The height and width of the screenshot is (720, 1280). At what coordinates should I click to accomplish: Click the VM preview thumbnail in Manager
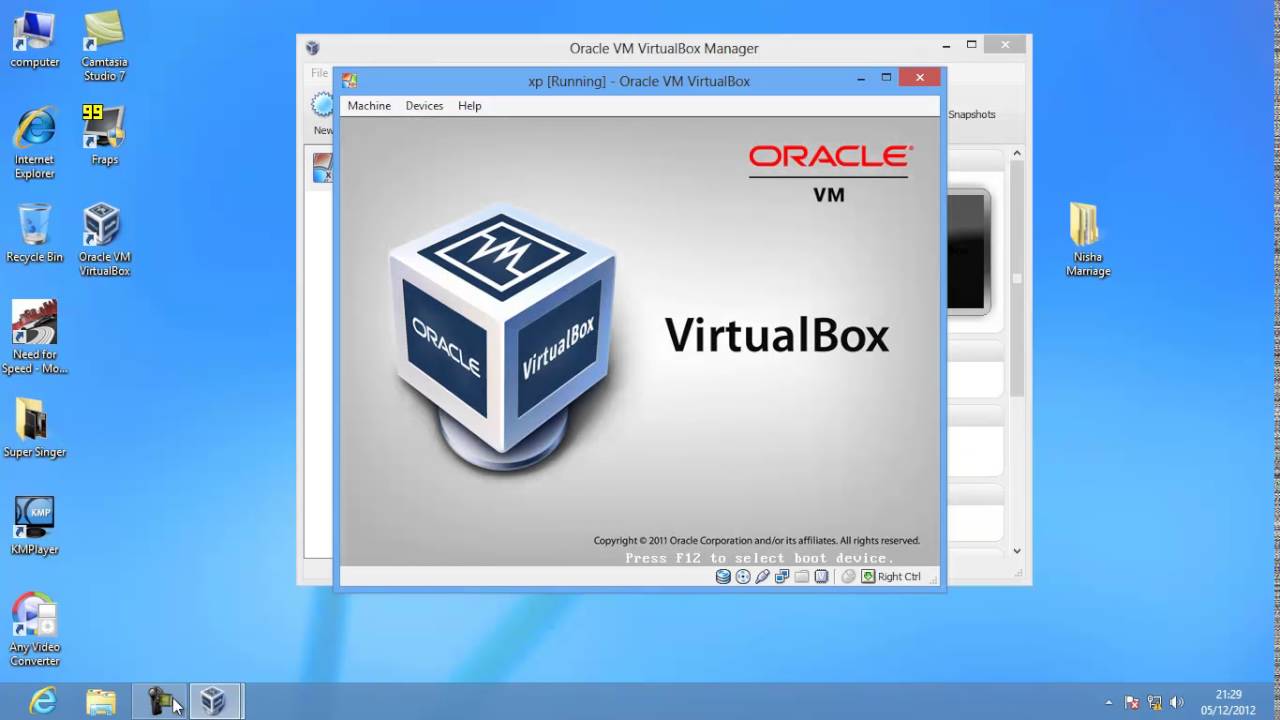[967, 251]
